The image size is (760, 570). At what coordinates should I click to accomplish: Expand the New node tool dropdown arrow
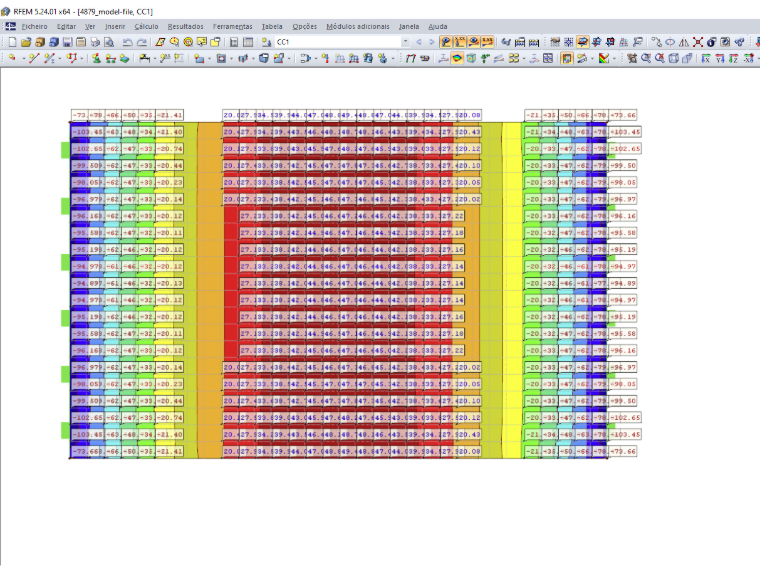click(x=23, y=58)
